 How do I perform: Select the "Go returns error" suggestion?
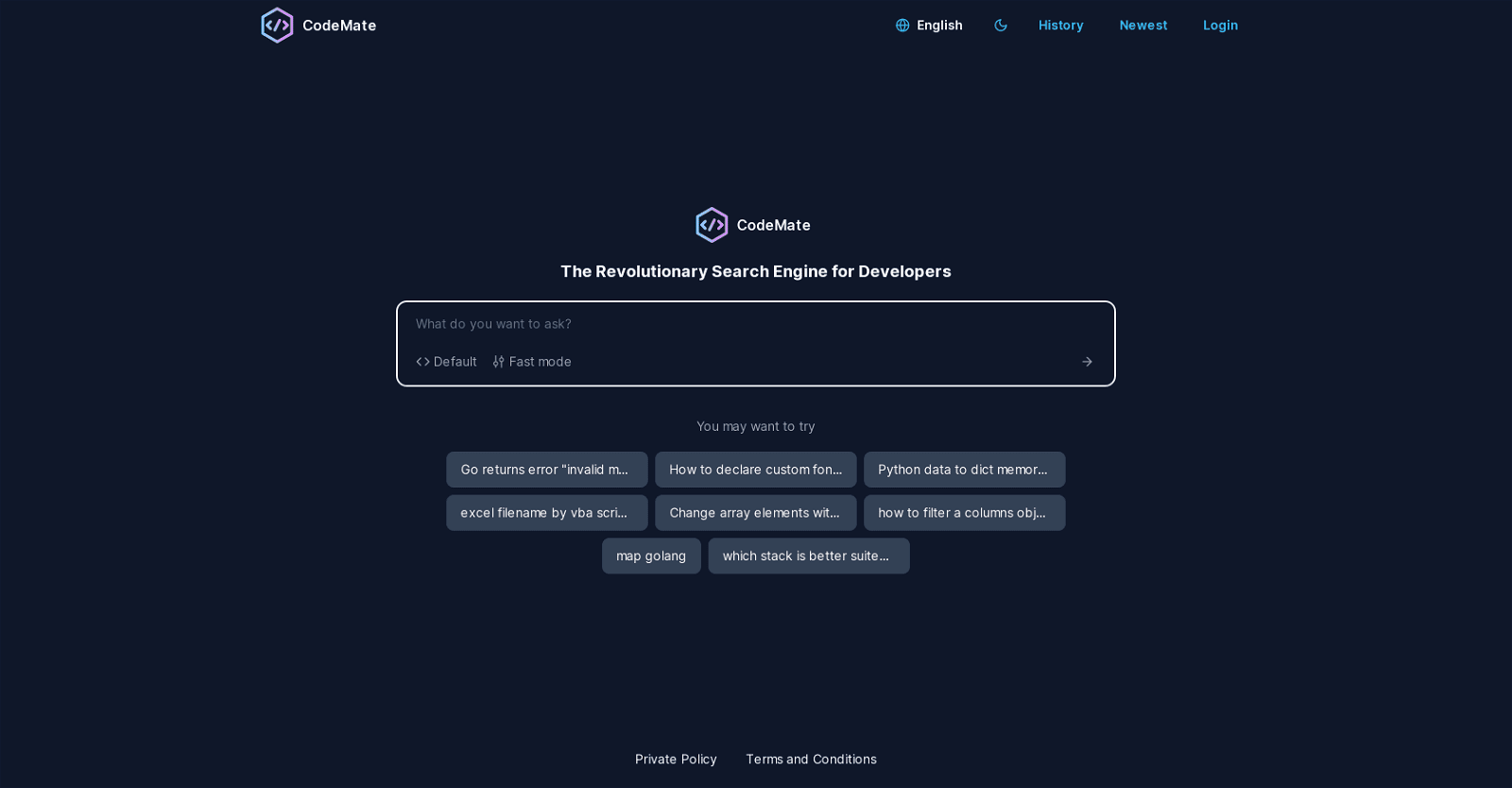tap(546, 470)
